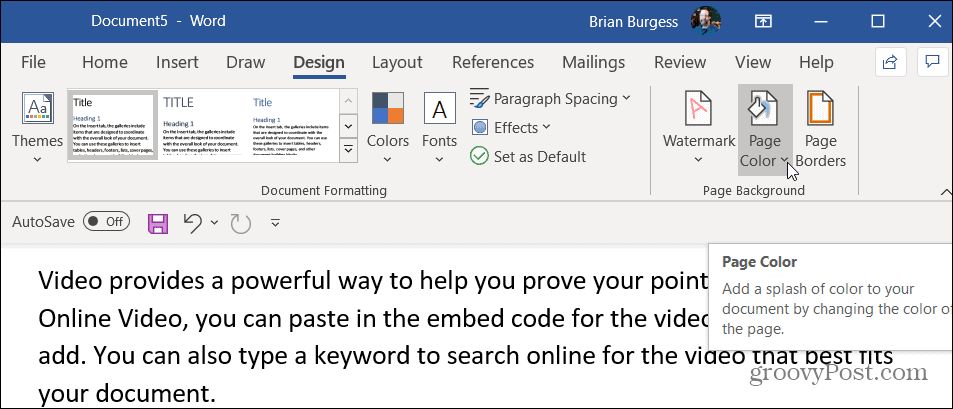The width and height of the screenshot is (953, 409).
Task: Toggle AutoSave switch
Action: (106, 222)
